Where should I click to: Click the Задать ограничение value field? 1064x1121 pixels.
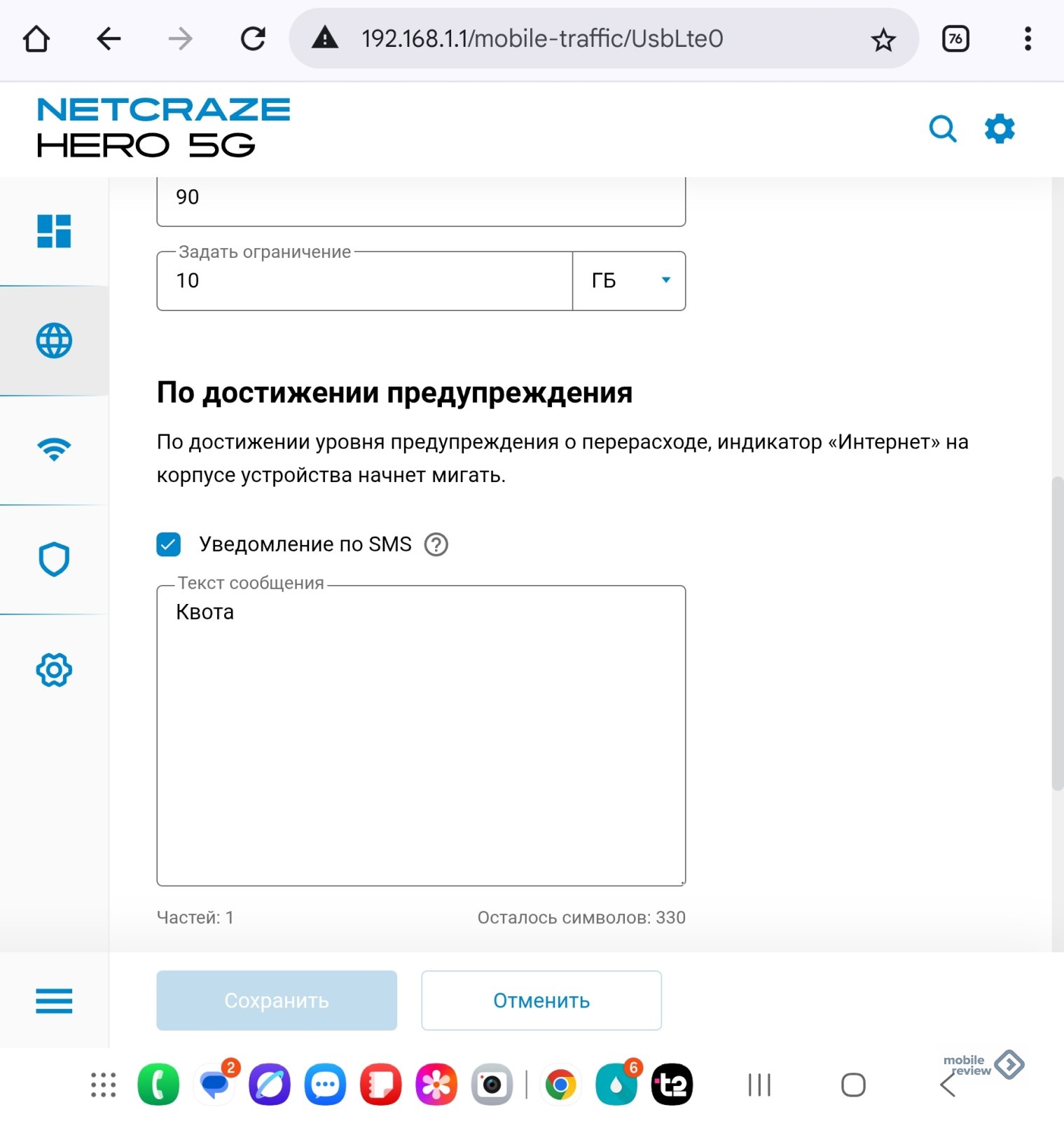pos(364,280)
